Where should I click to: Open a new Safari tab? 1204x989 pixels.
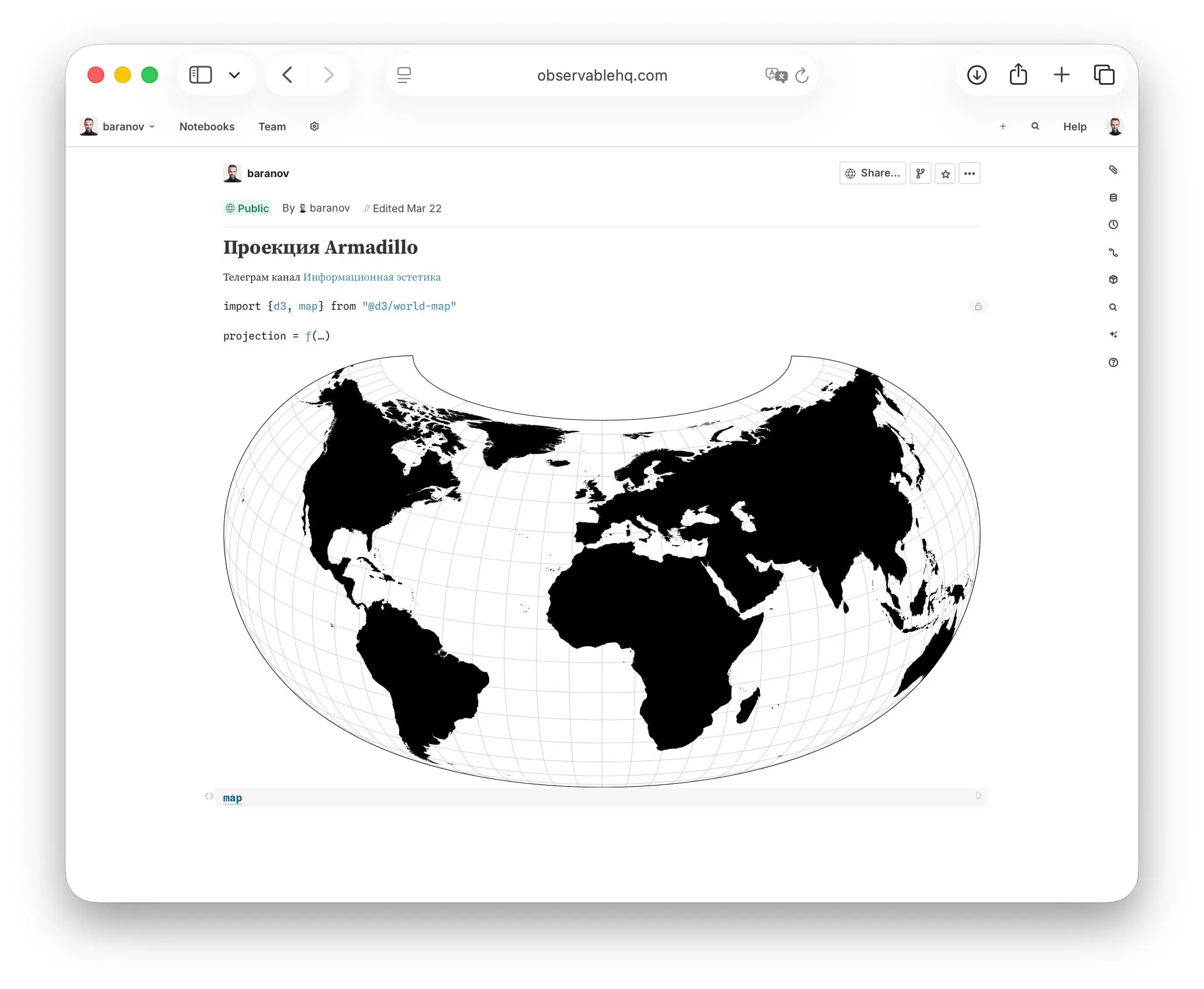[1061, 75]
